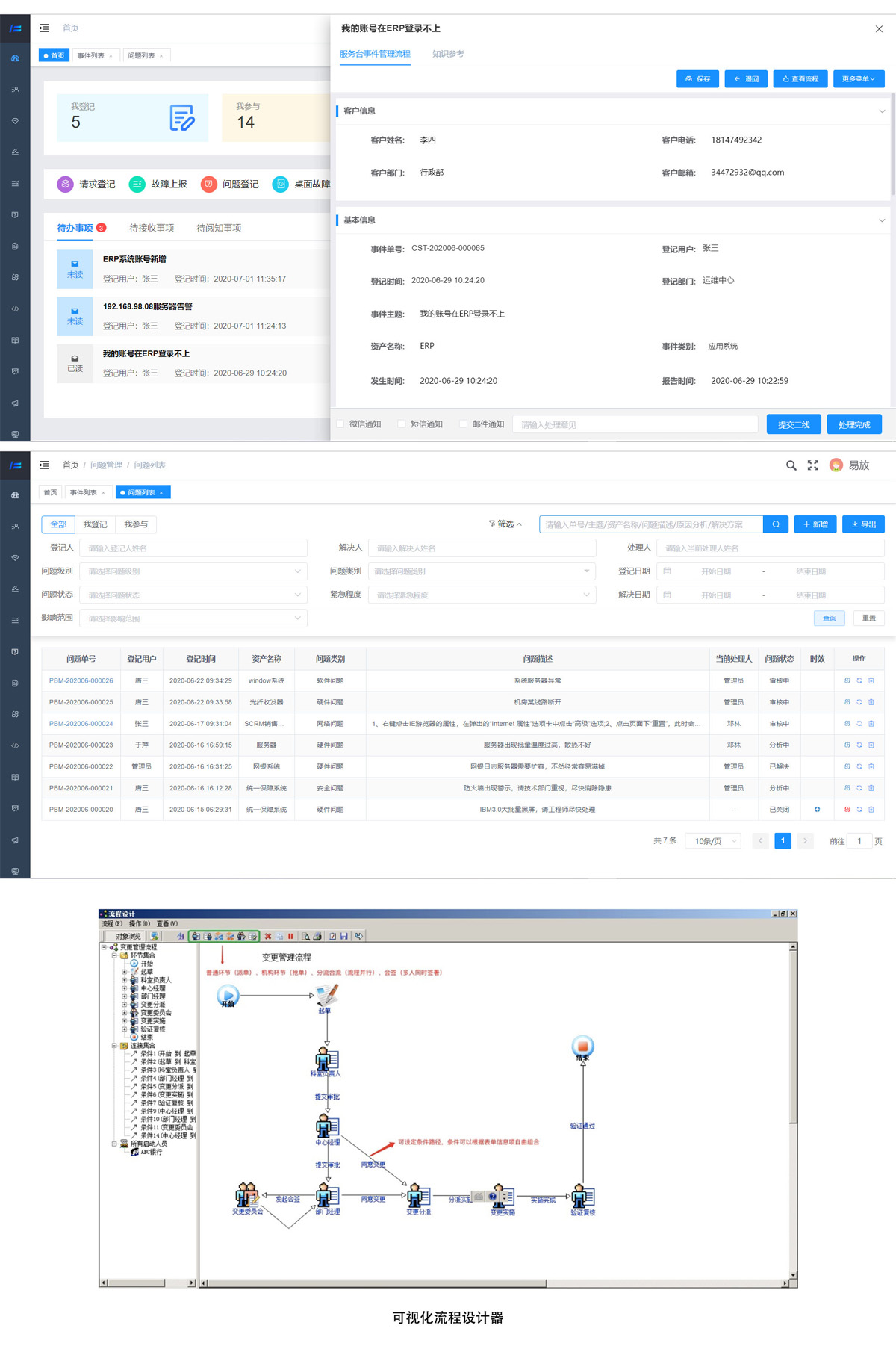Click the 请输入处理意见 input field
Image resolution: width=896 pixels, height=1358 pixels.
(x=635, y=424)
